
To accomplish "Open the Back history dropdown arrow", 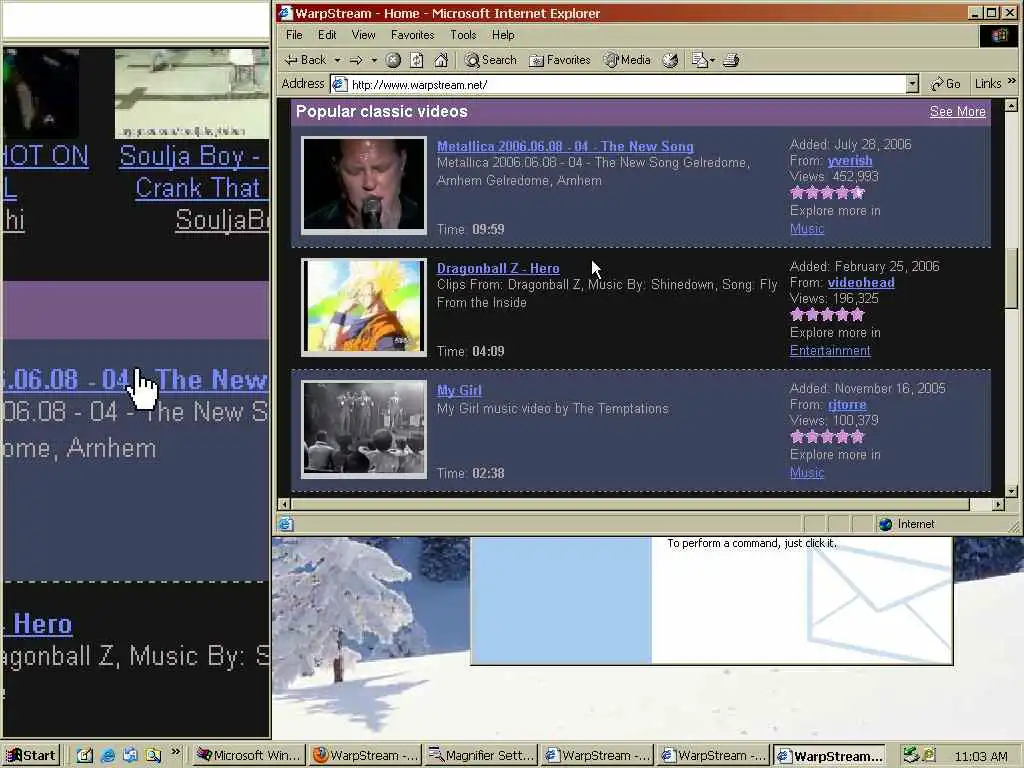I will 338,60.
